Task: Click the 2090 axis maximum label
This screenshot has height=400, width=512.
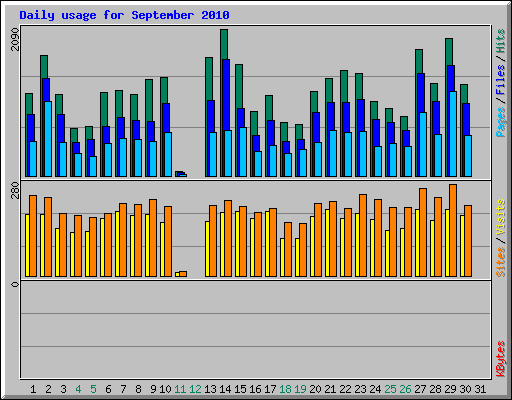Action: [15, 39]
